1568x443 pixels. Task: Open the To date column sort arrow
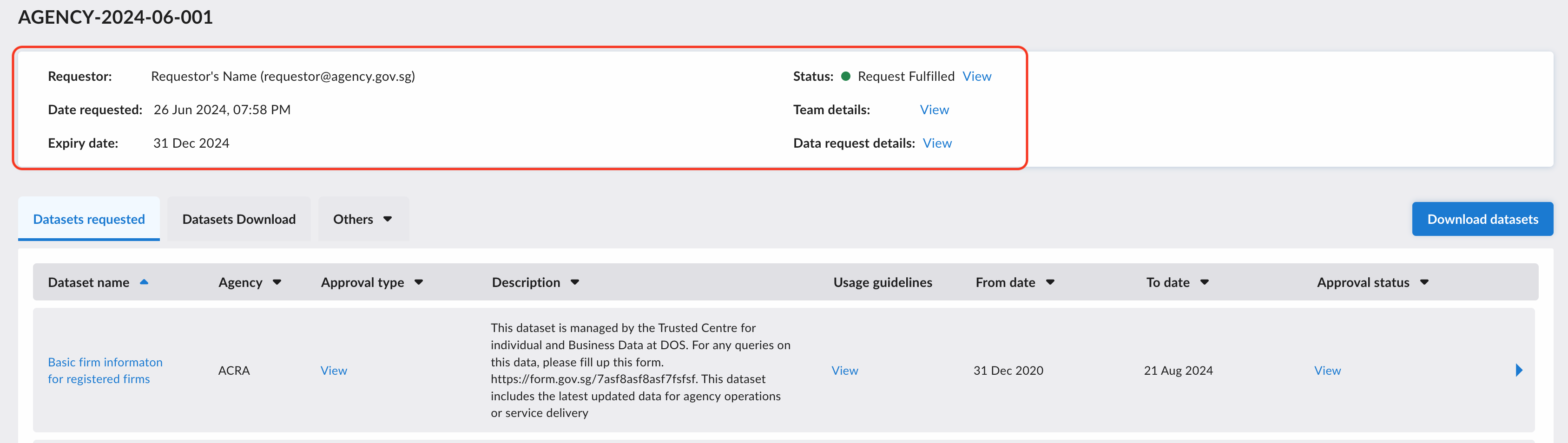[x=1205, y=282]
